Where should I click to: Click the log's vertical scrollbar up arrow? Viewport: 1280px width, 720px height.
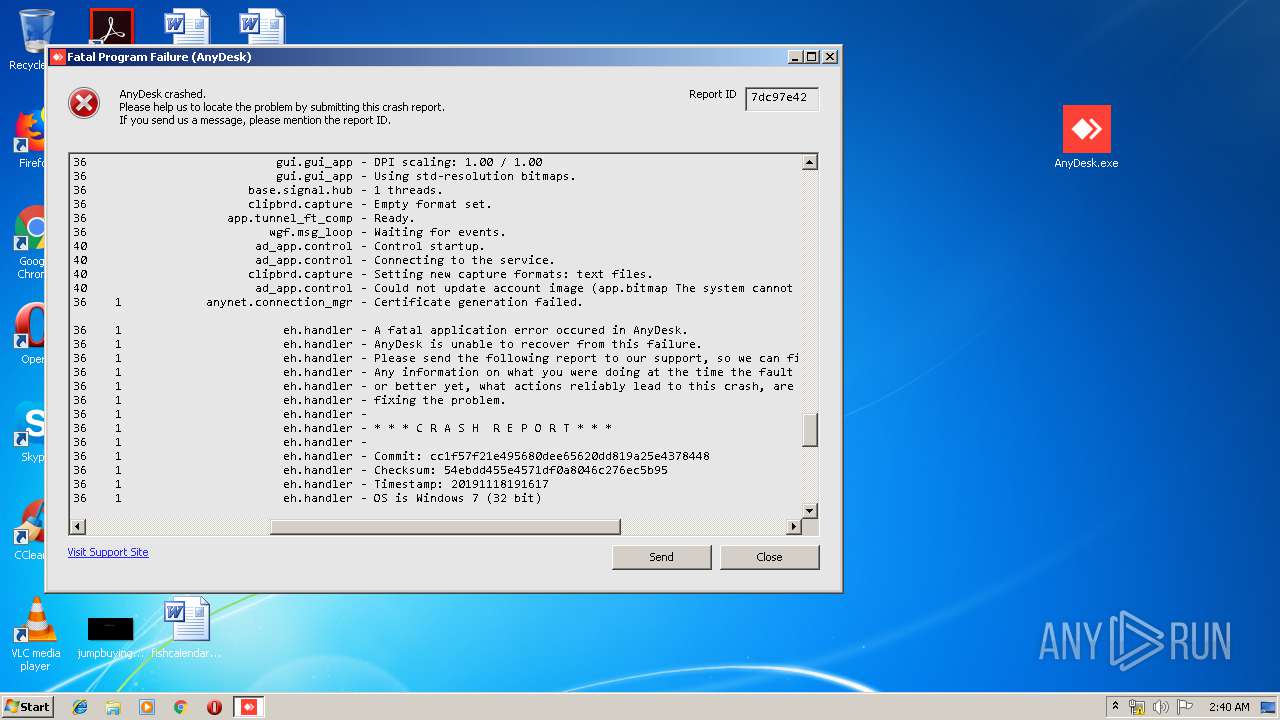(x=810, y=162)
